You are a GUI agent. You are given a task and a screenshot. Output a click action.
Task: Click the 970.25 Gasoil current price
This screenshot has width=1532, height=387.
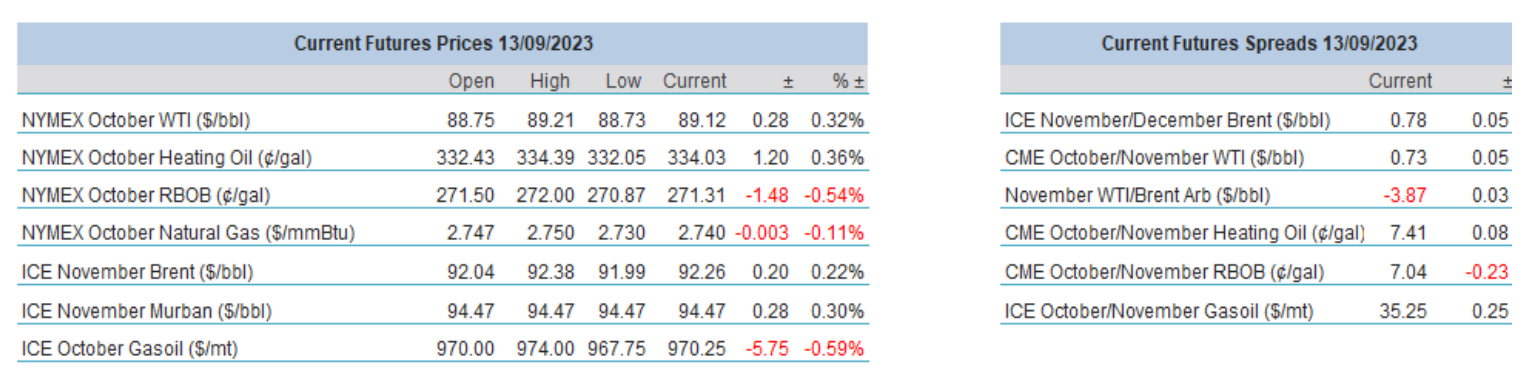tap(694, 348)
